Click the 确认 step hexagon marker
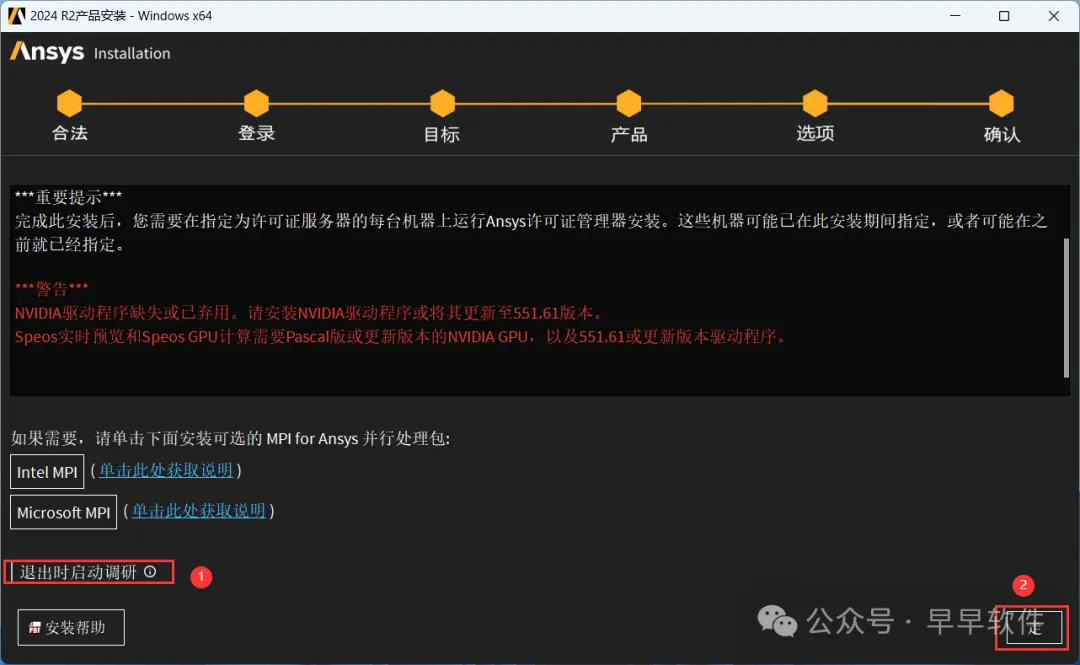This screenshot has height=665, width=1080. (1001, 103)
